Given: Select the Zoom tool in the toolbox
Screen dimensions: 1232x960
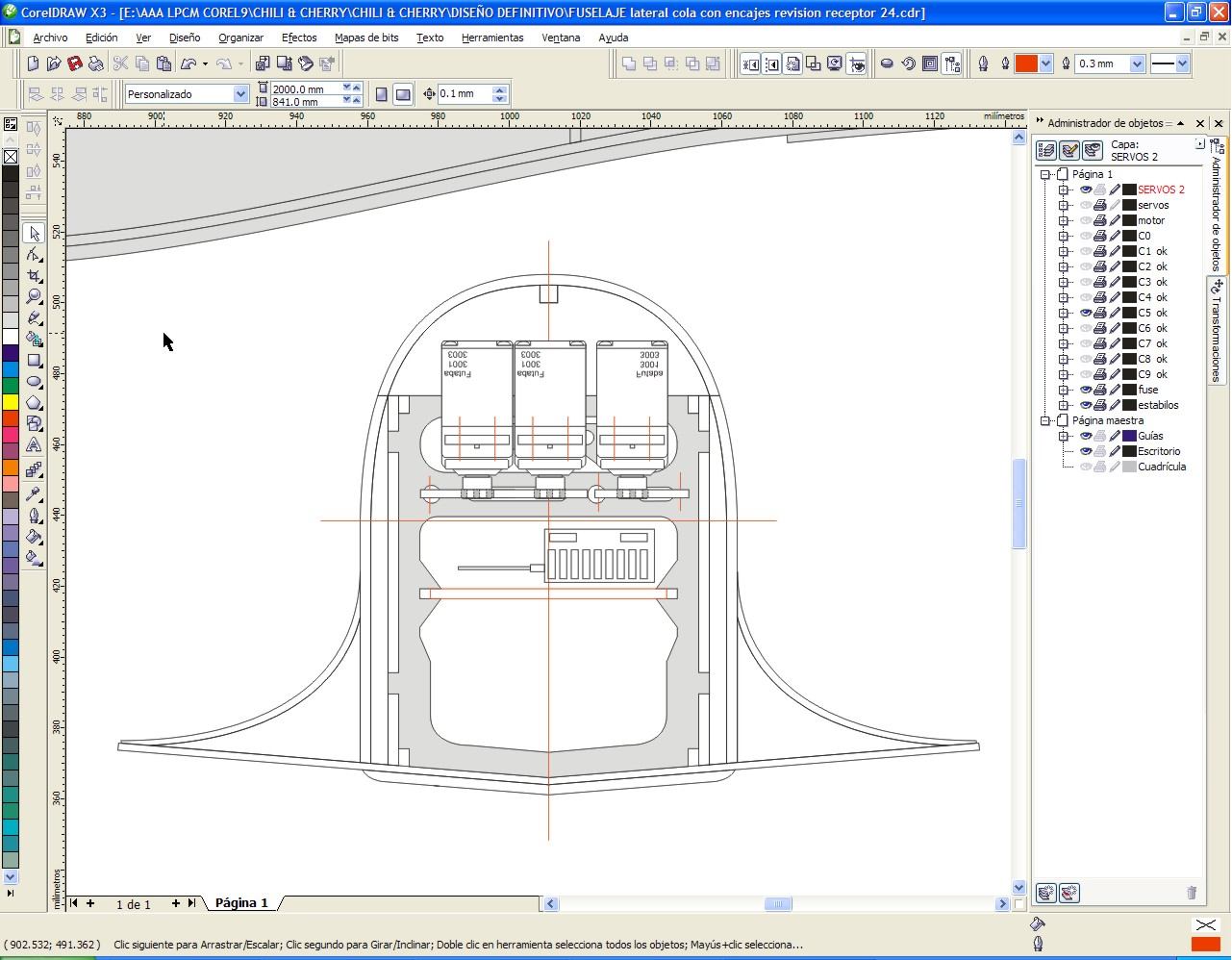Looking at the screenshot, I should pos(35,297).
